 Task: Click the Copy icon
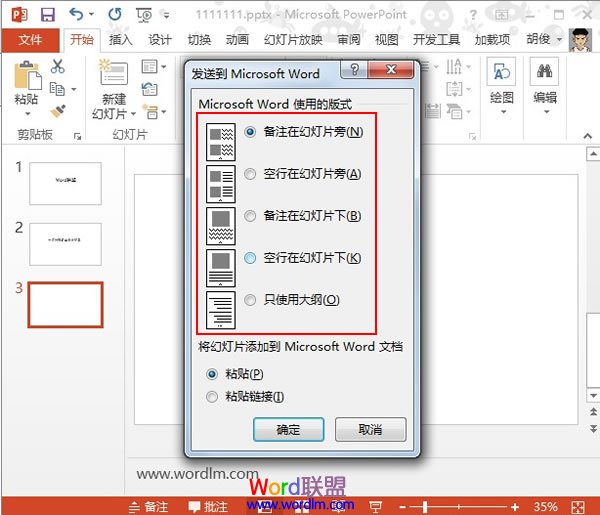point(57,89)
